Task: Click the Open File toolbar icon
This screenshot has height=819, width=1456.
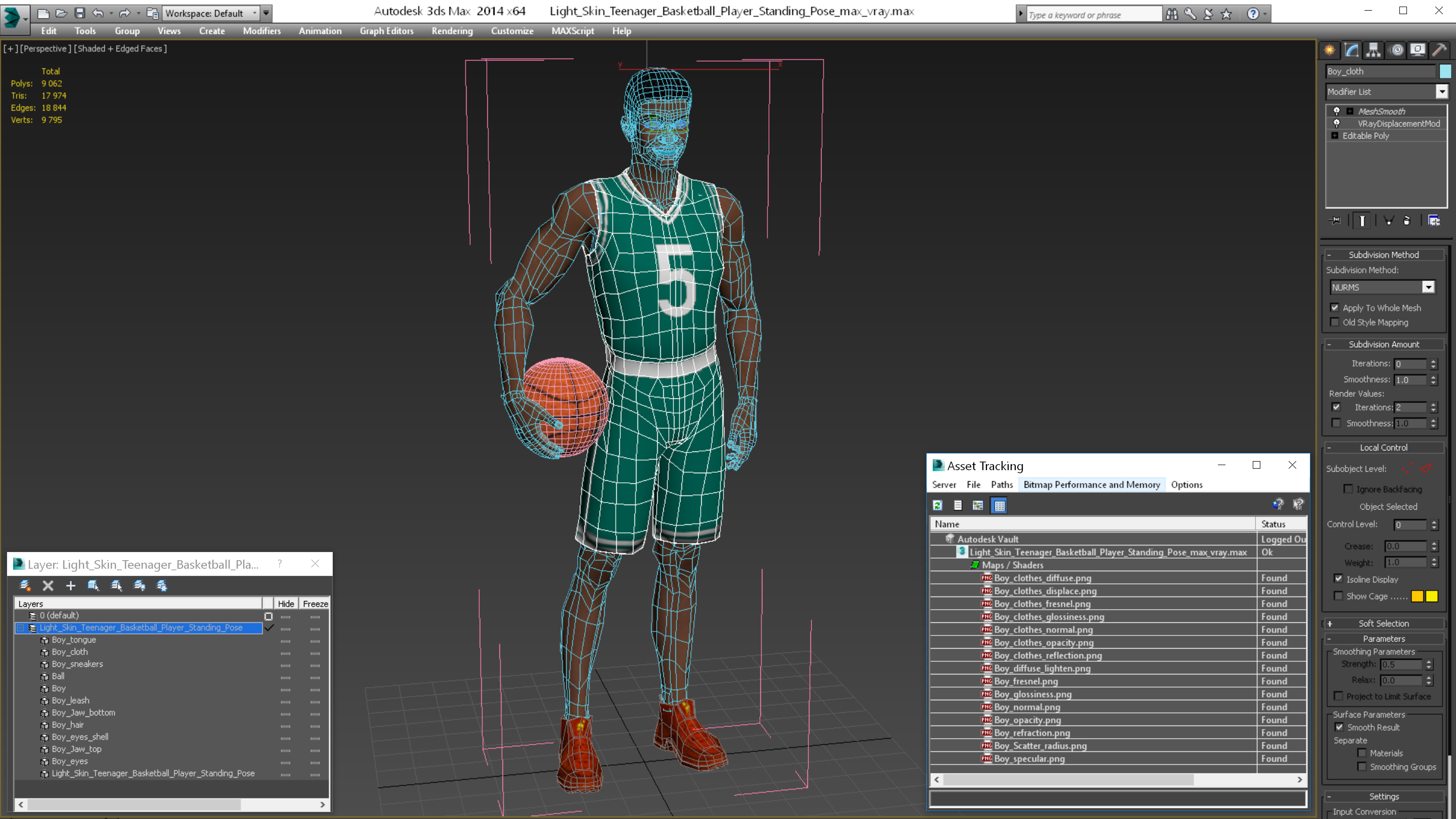Action: 61,13
